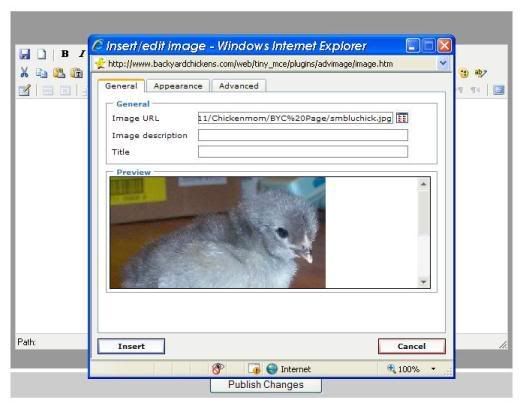Open the Advanced tab
The width and height of the screenshot is (520, 406).
pos(239,86)
